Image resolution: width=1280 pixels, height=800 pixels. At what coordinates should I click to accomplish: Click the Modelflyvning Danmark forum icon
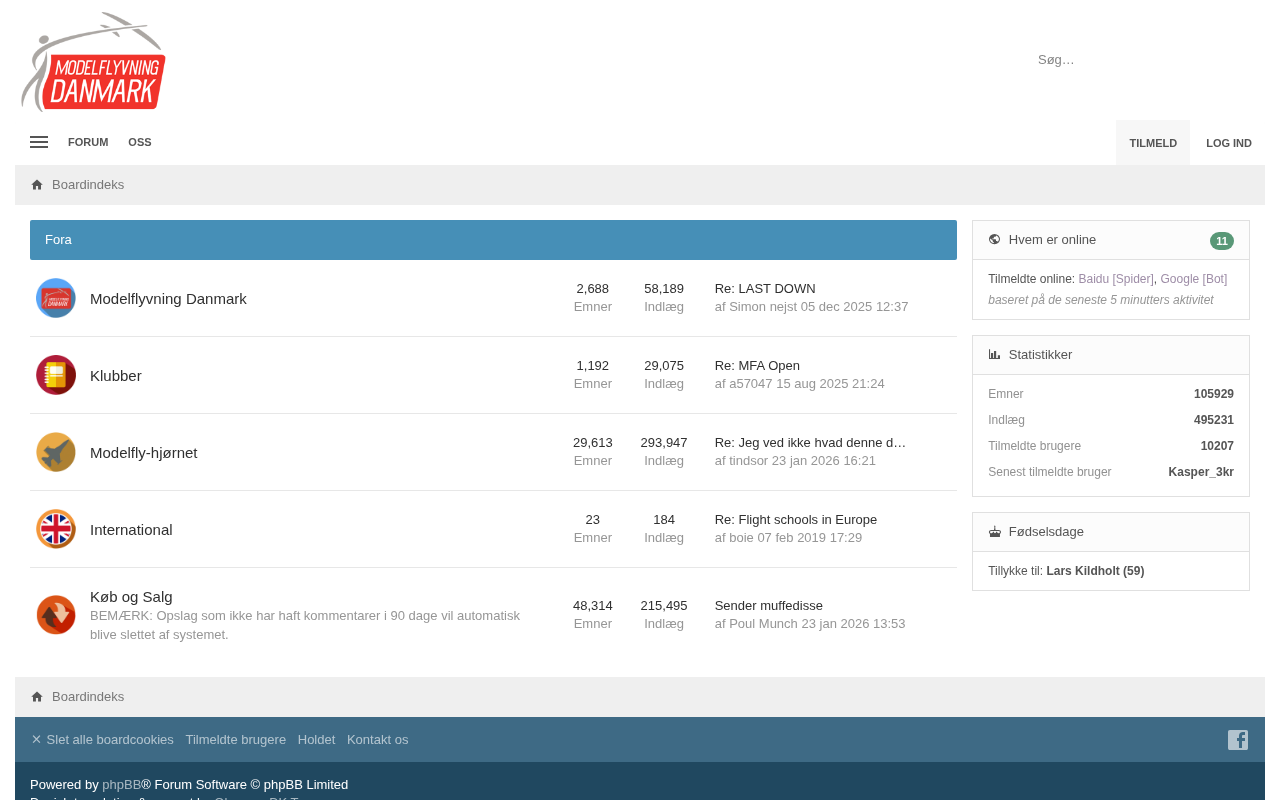point(56,298)
